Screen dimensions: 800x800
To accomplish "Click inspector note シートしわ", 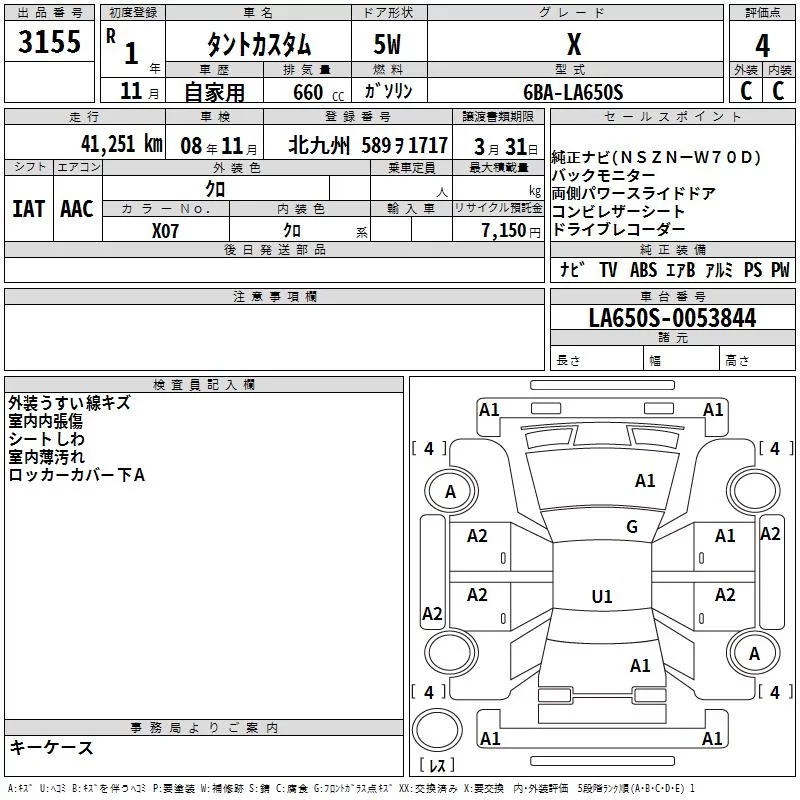I will [46, 439].
